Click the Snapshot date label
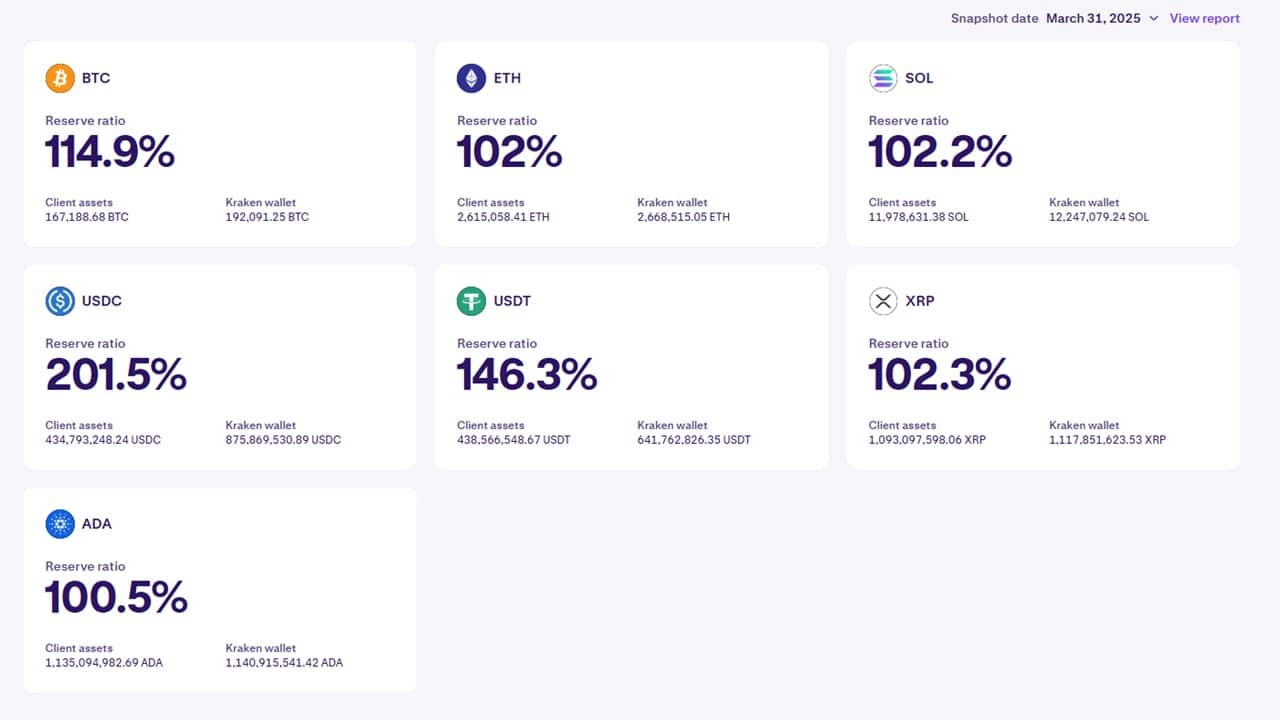 point(995,18)
